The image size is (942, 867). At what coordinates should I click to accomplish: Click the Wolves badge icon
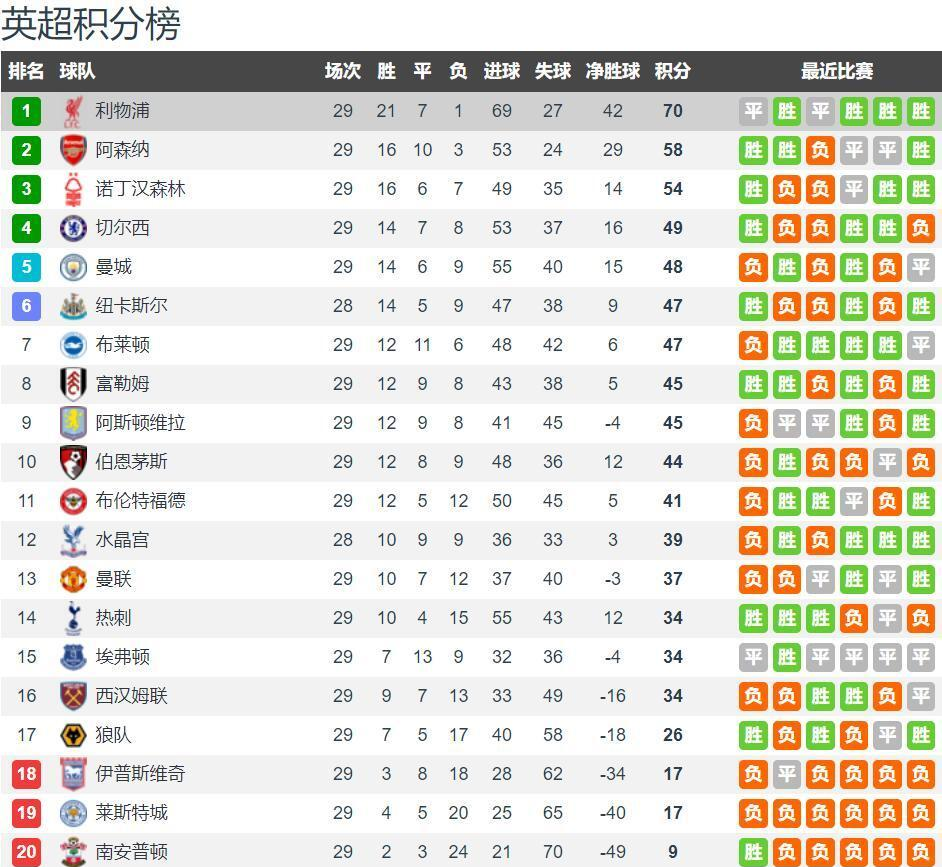coord(73,735)
